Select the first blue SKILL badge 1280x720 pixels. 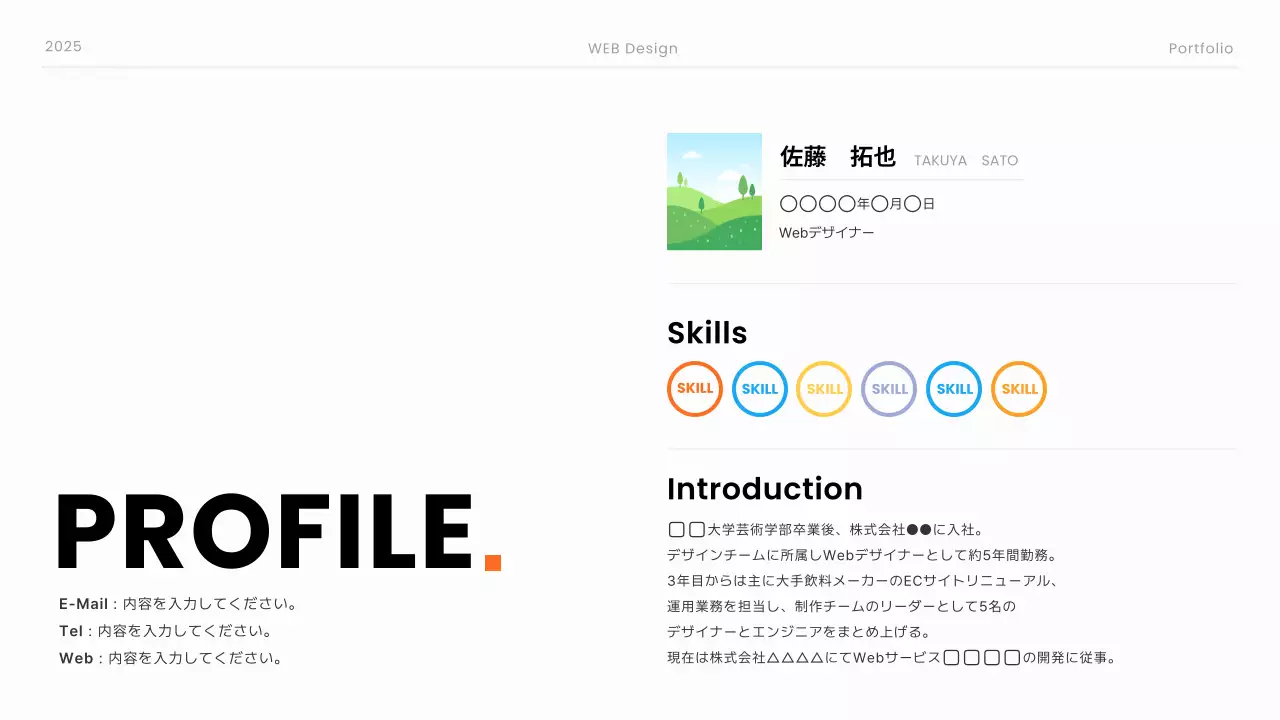click(759, 389)
